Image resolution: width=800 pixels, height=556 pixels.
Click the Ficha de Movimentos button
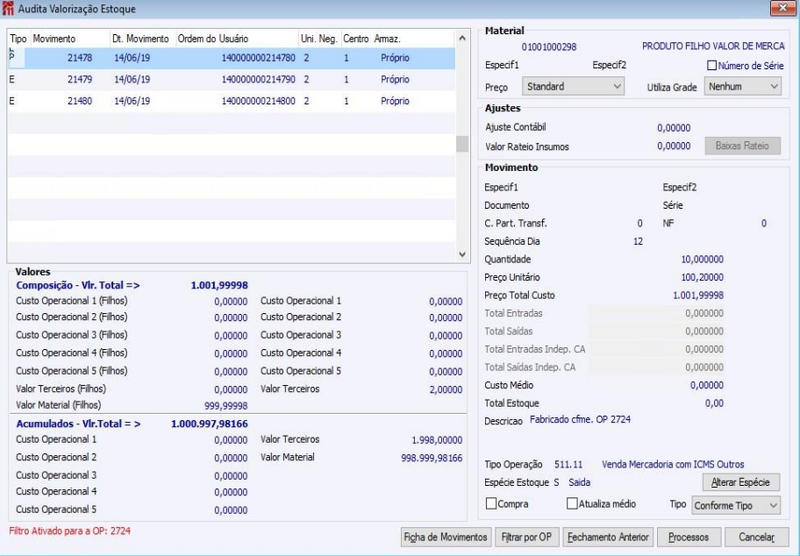pyautogui.click(x=446, y=537)
